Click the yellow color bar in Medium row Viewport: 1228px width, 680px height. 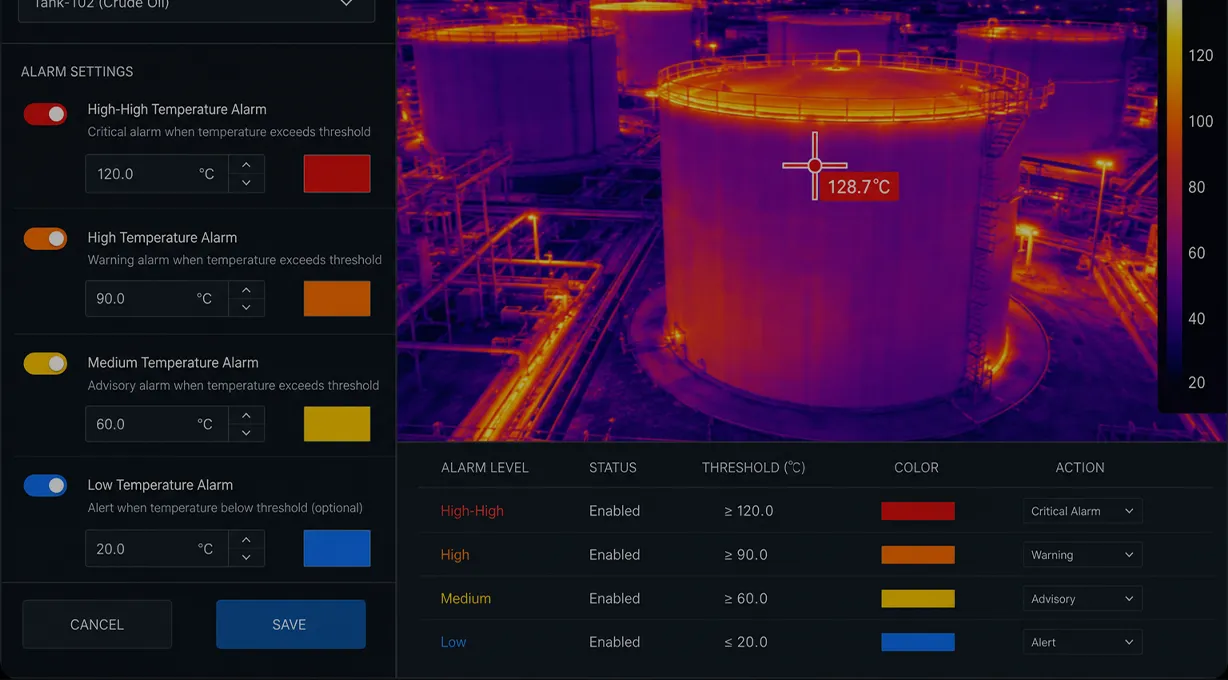click(x=918, y=599)
